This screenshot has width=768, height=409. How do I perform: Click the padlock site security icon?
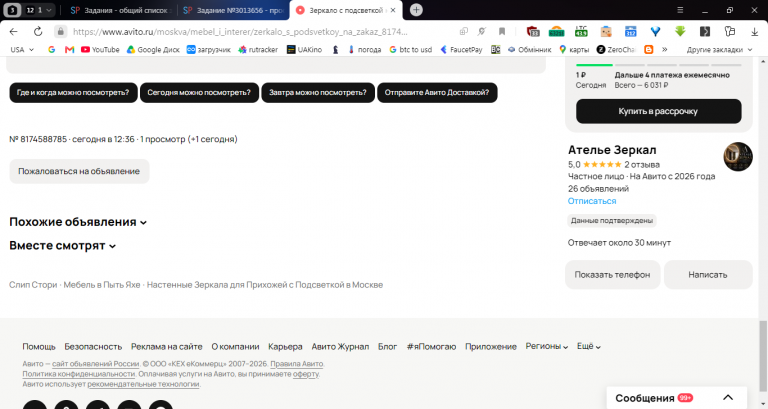60,31
